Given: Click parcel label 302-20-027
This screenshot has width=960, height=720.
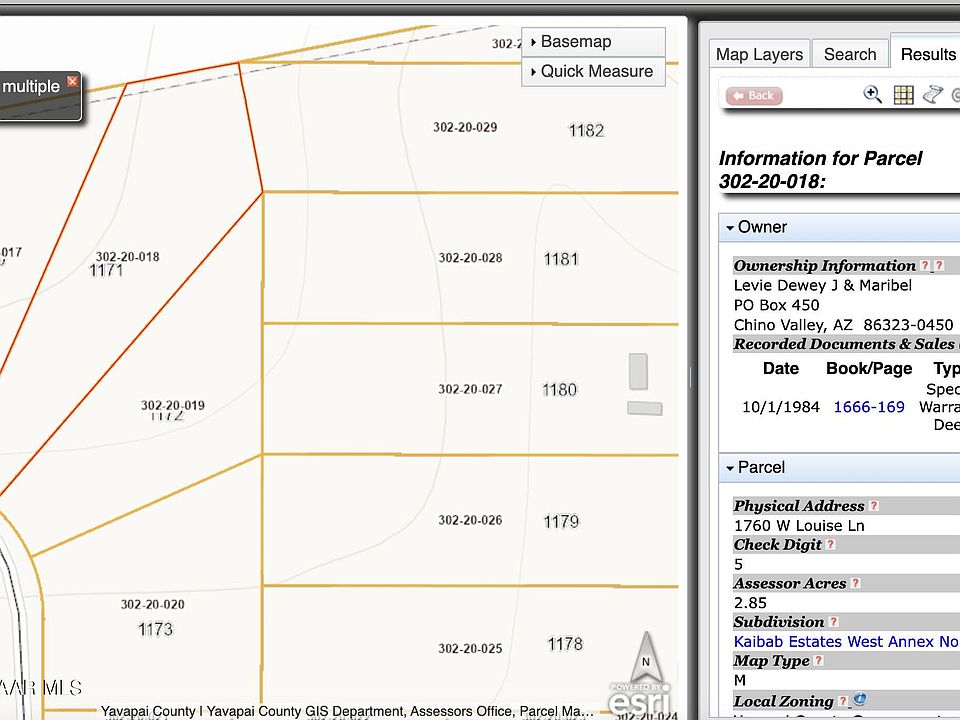Looking at the screenshot, I should pyautogui.click(x=470, y=389).
